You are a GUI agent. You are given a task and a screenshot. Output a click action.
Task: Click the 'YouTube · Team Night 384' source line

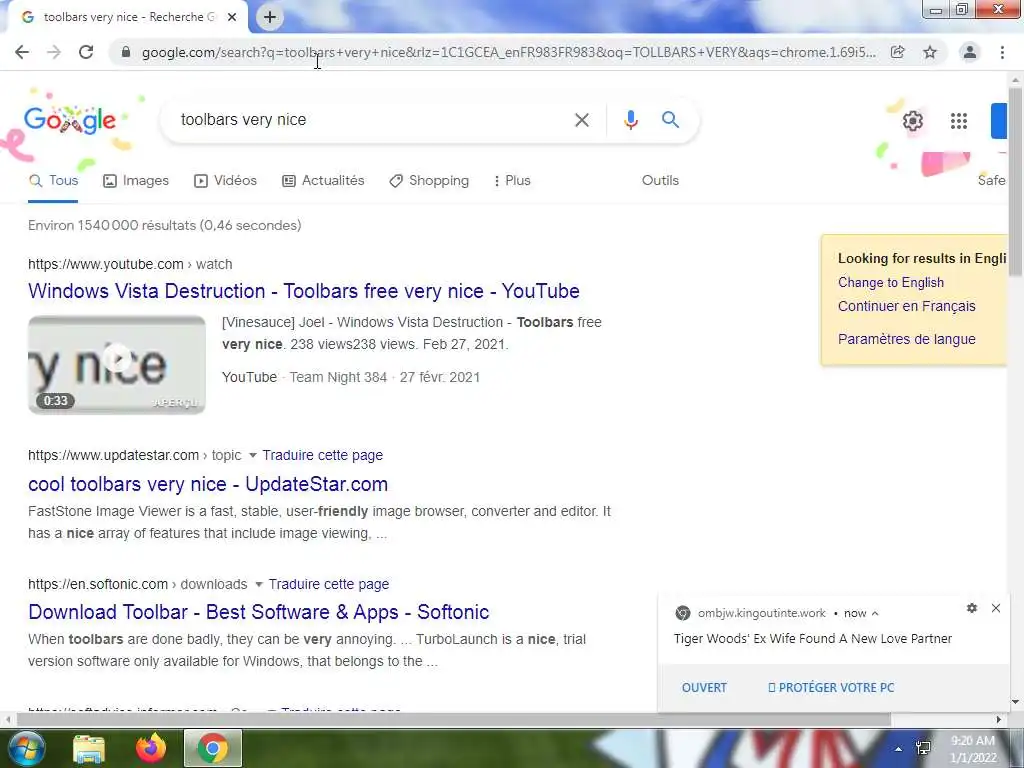click(351, 377)
